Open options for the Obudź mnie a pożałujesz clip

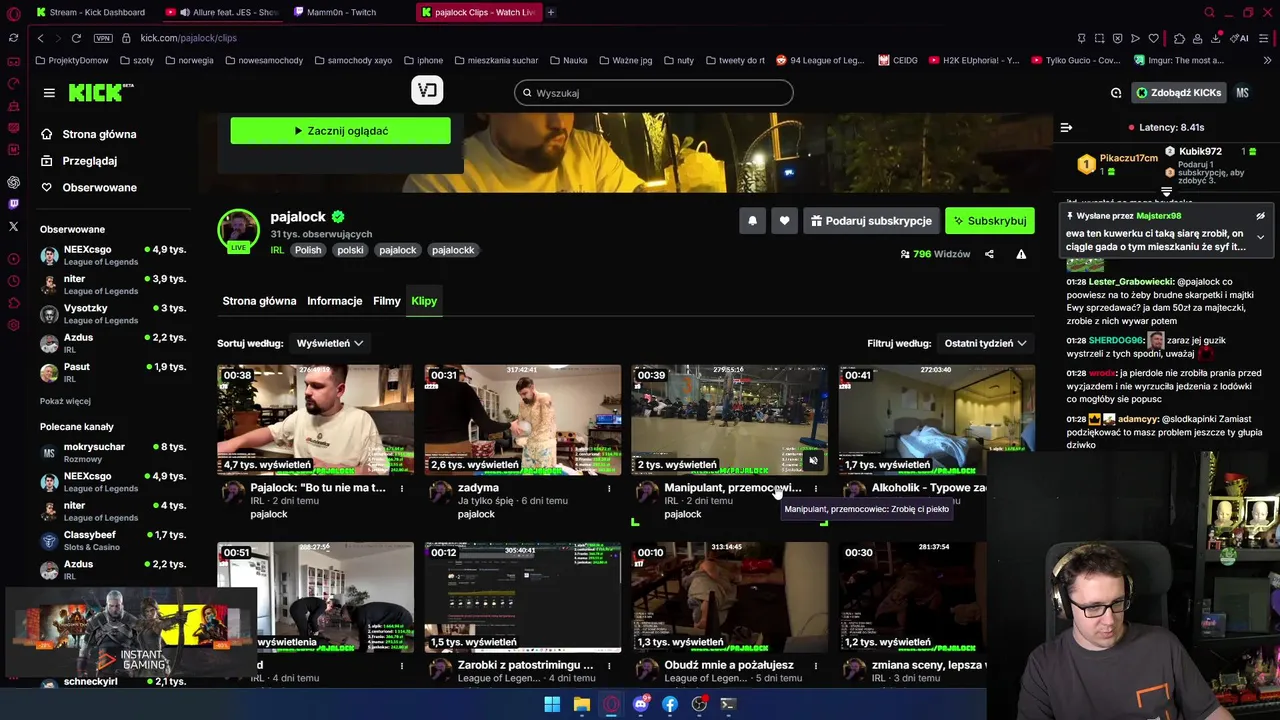[816, 665]
